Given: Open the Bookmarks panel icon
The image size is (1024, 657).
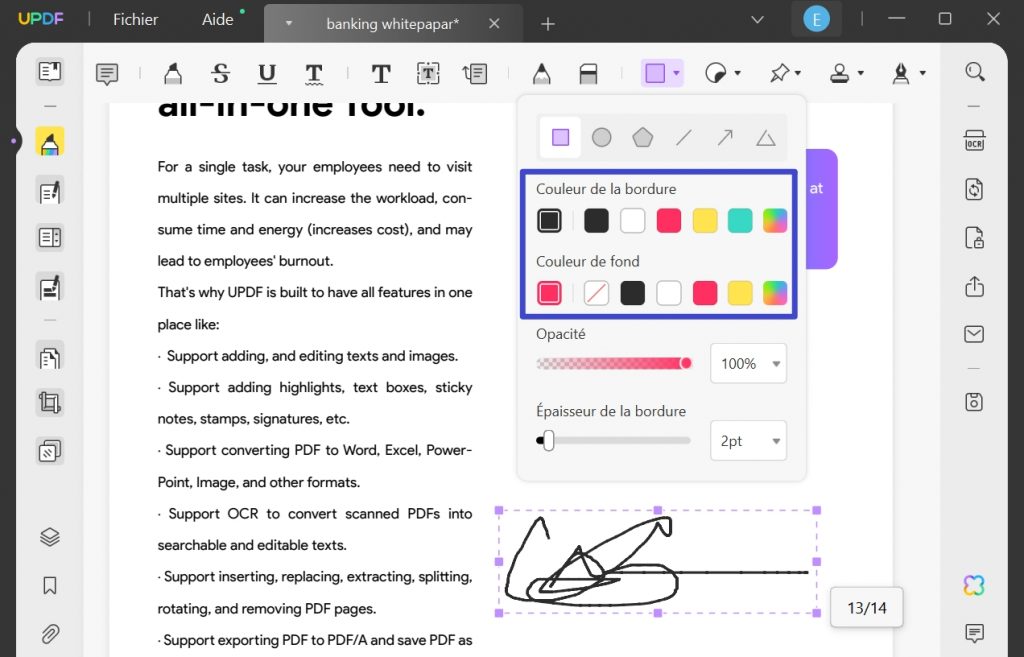Looking at the screenshot, I should [50, 585].
